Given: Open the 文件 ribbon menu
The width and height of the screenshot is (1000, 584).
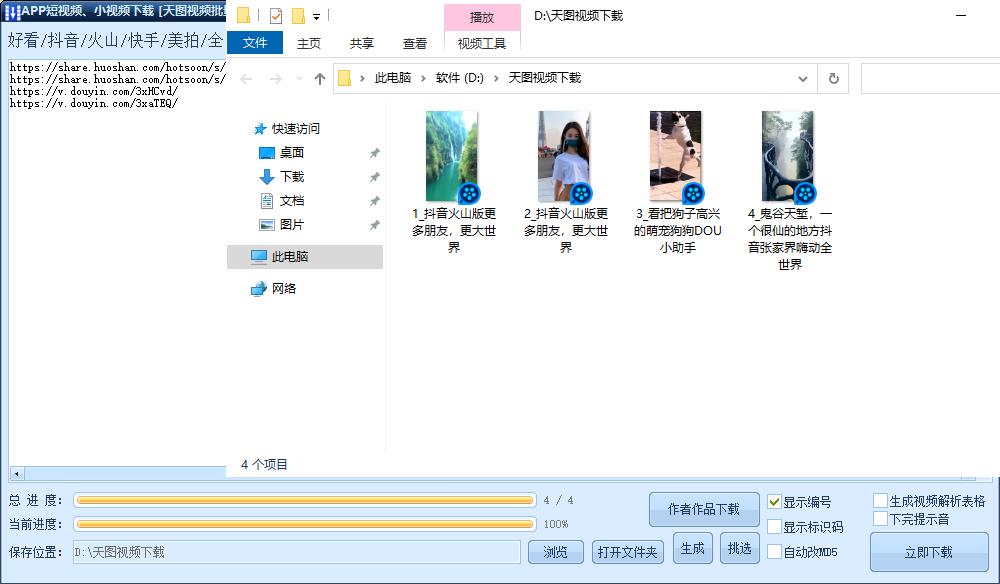Looking at the screenshot, I should [255, 43].
